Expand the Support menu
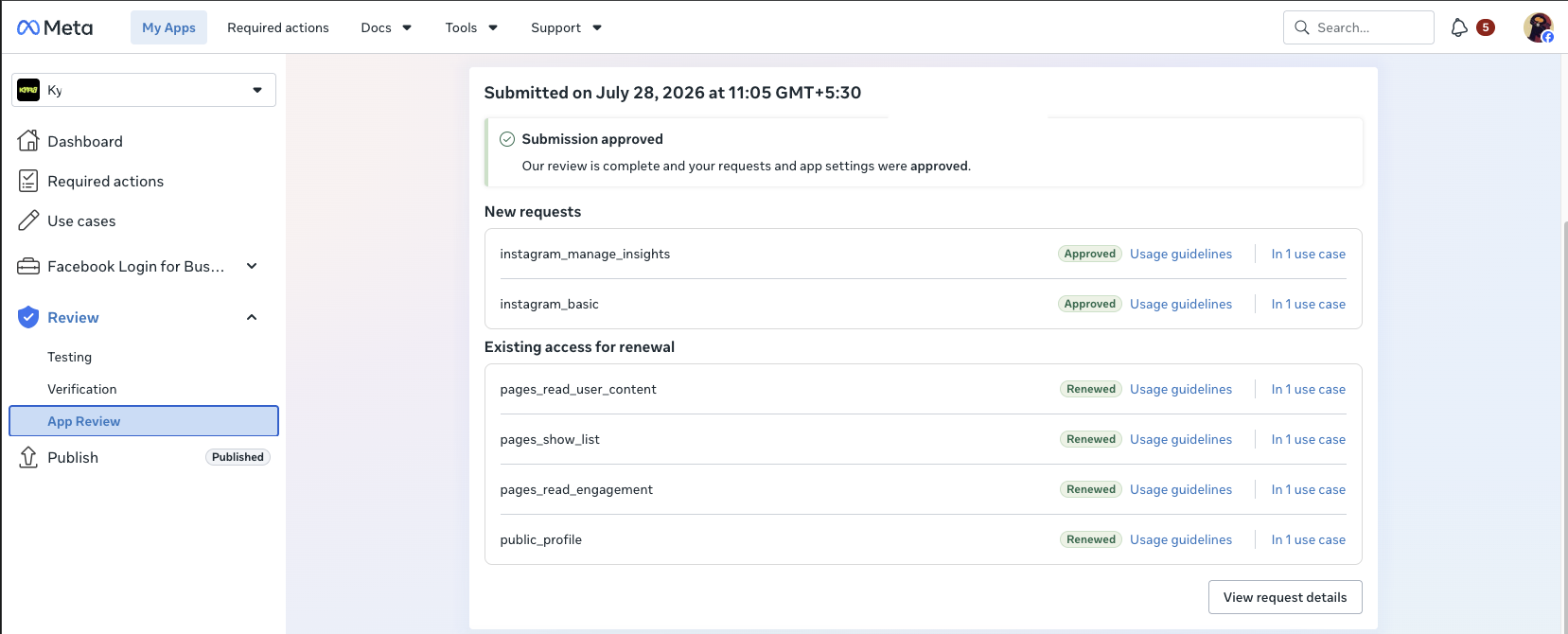1568x634 pixels. [566, 27]
